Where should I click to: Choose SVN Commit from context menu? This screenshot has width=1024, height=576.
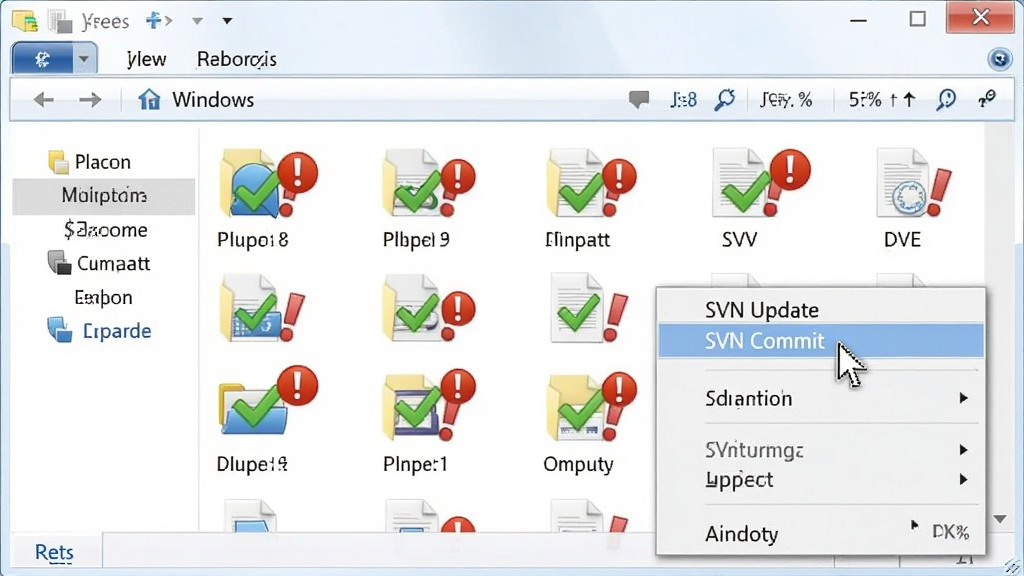pyautogui.click(x=821, y=341)
